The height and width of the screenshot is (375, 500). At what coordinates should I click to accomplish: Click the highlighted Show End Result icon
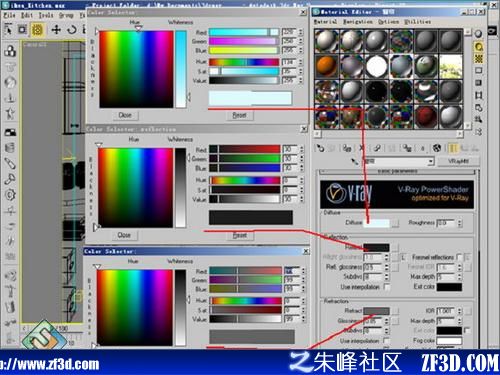(x=453, y=148)
